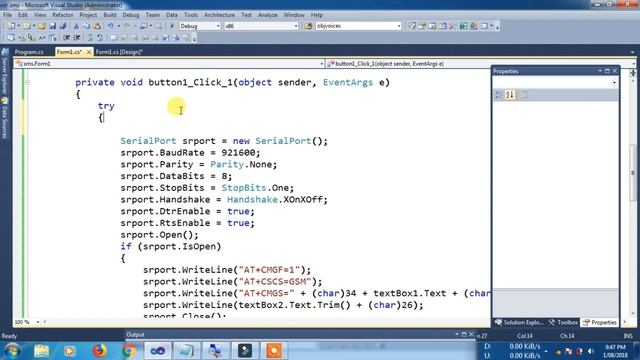Click the Cut scissors icon
This screenshot has height=360, width=640.
[76, 26]
